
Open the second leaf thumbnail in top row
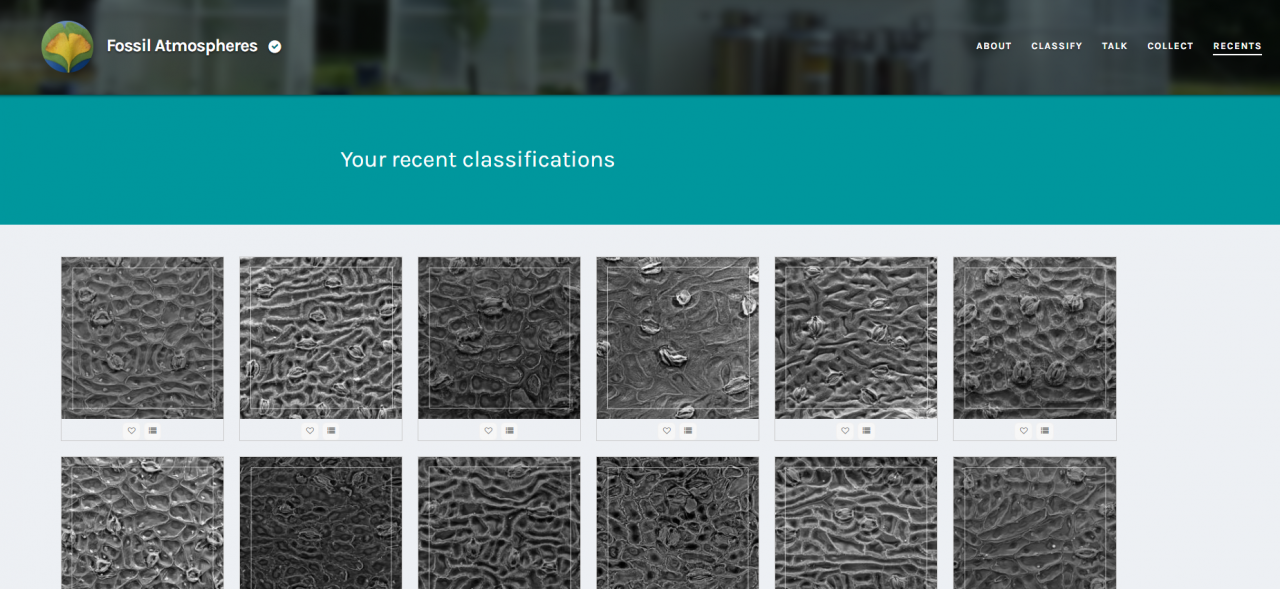(321, 338)
